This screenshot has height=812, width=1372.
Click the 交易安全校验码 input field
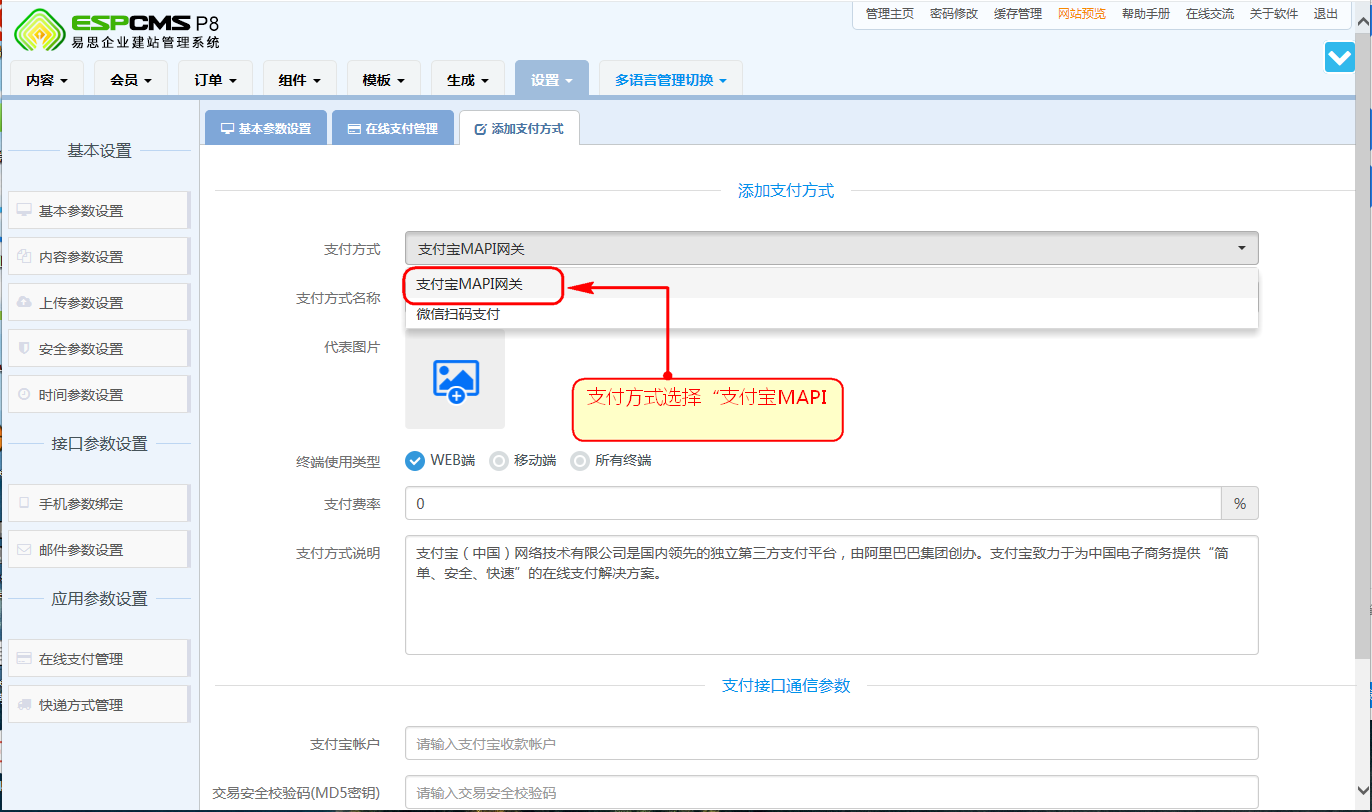click(x=831, y=792)
